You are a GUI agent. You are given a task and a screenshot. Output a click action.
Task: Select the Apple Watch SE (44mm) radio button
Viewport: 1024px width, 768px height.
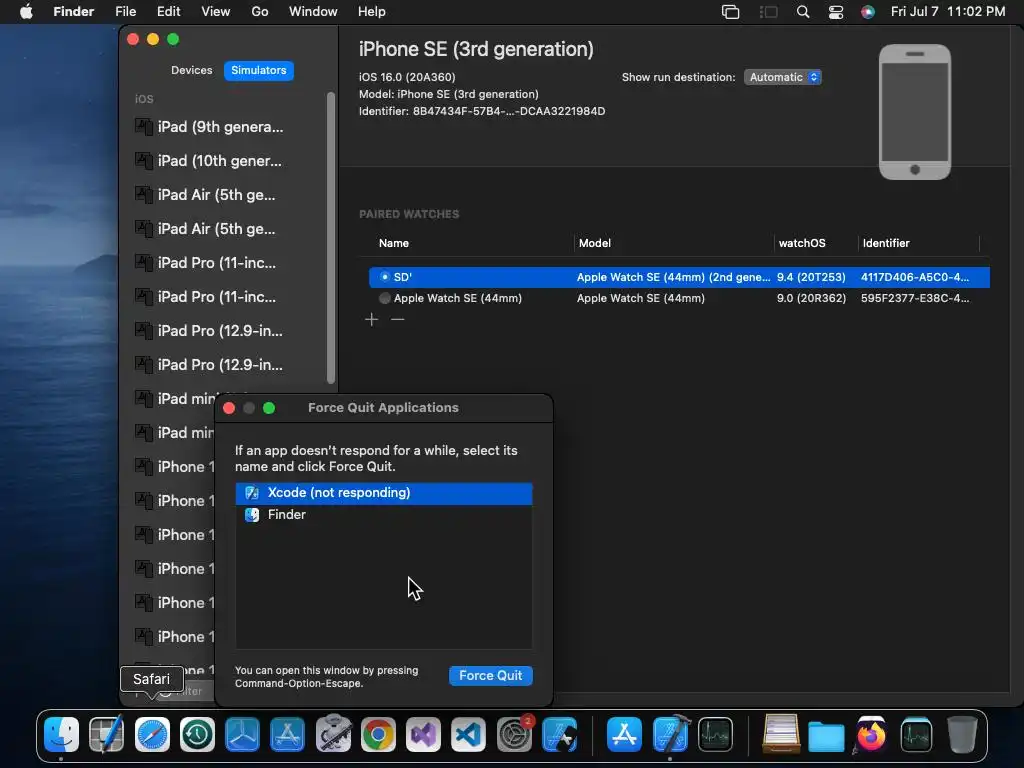pyautogui.click(x=385, y=298)
